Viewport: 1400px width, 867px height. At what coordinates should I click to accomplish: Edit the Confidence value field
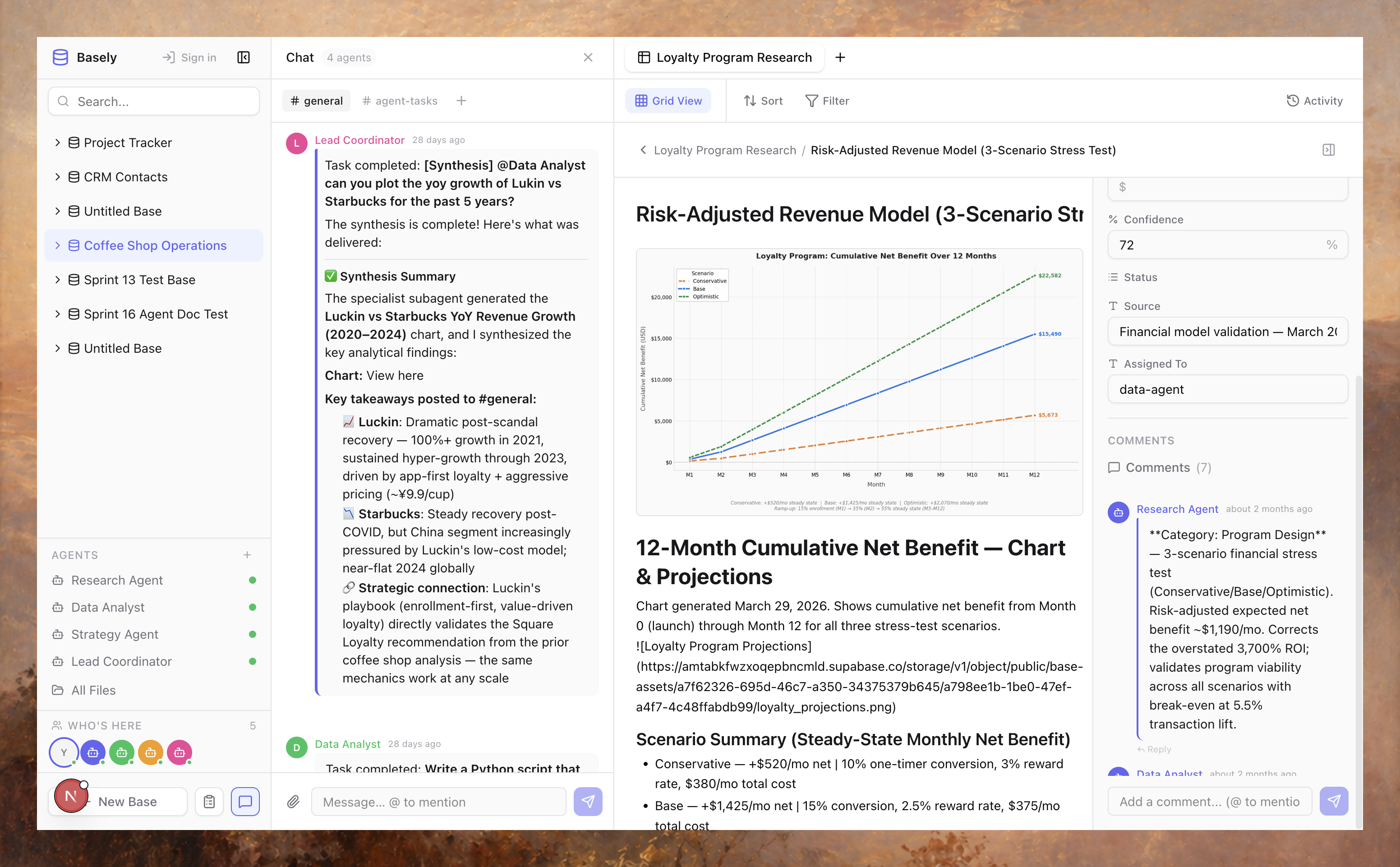1227,245
